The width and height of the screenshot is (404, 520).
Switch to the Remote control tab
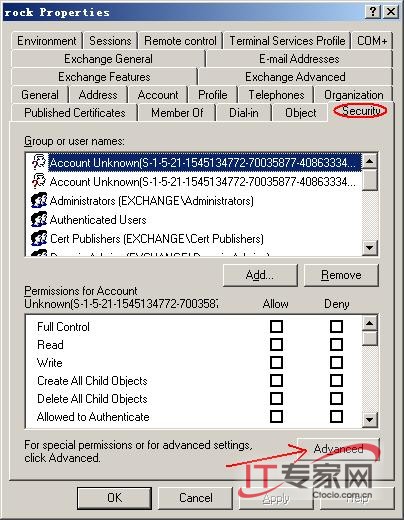pos(180,41)
